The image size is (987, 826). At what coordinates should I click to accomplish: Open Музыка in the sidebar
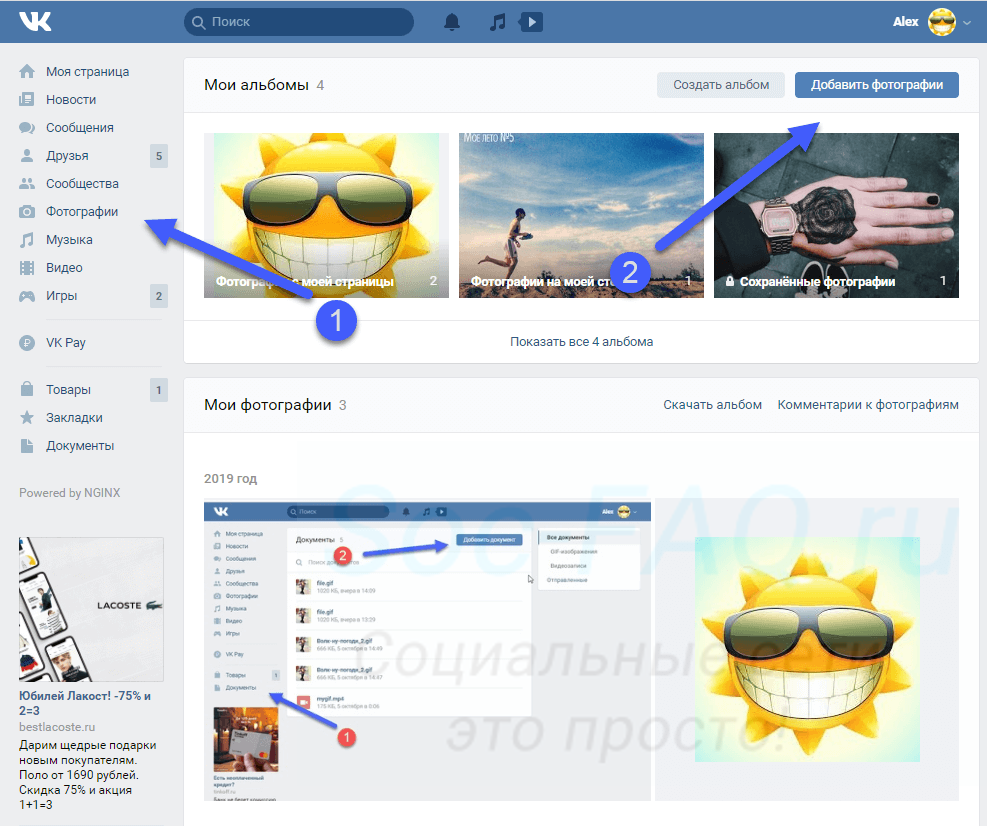click(69, 240)
